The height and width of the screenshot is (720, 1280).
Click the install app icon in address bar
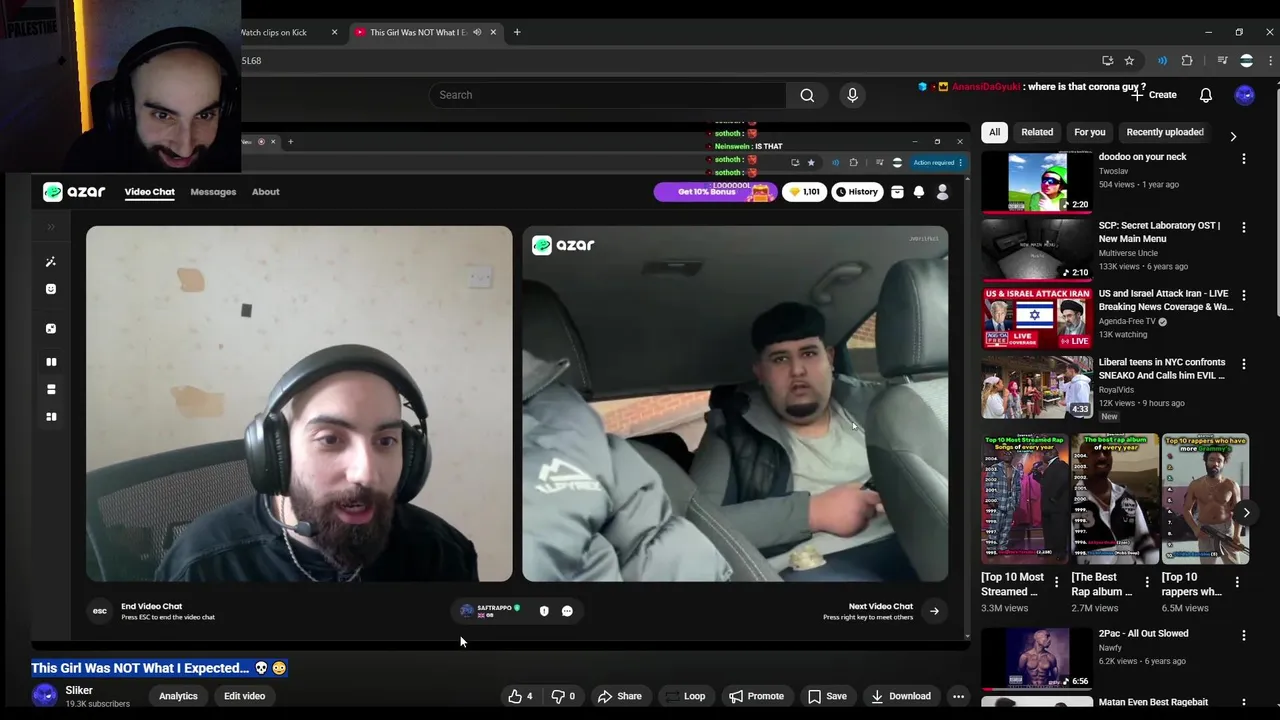click(x=1107, y=61)
